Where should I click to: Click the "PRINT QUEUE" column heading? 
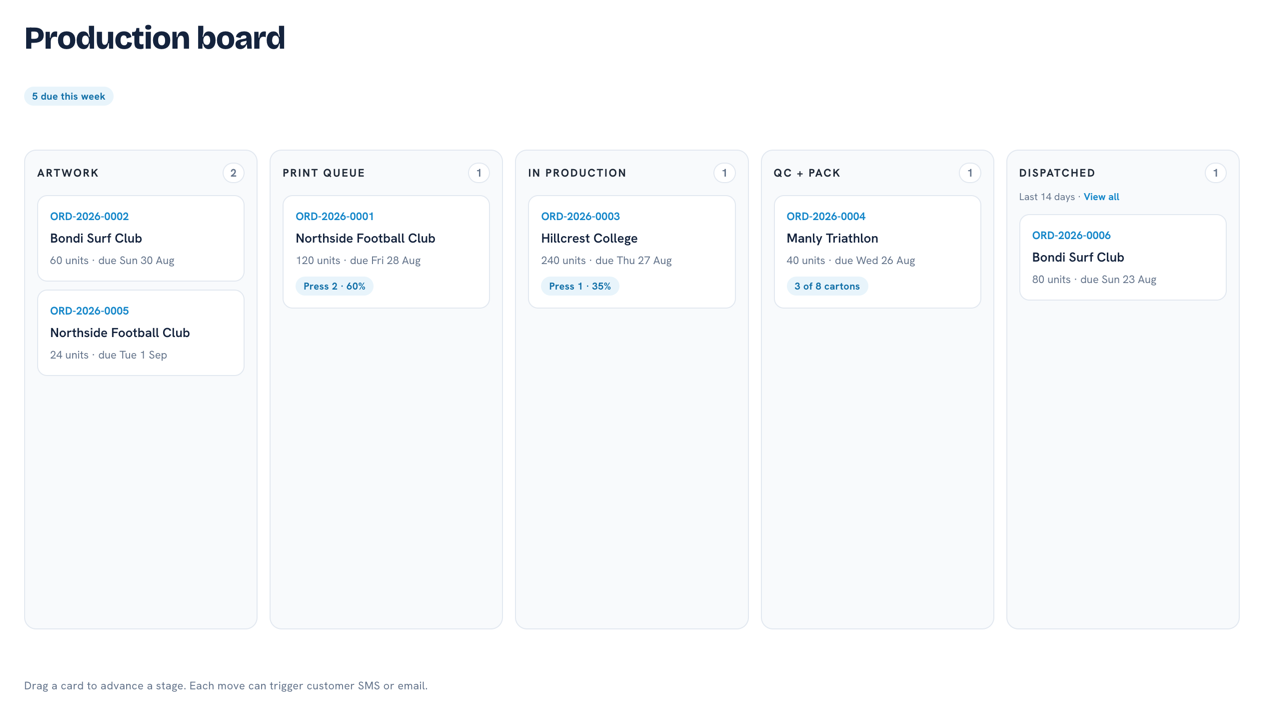[x=324, y=173]
